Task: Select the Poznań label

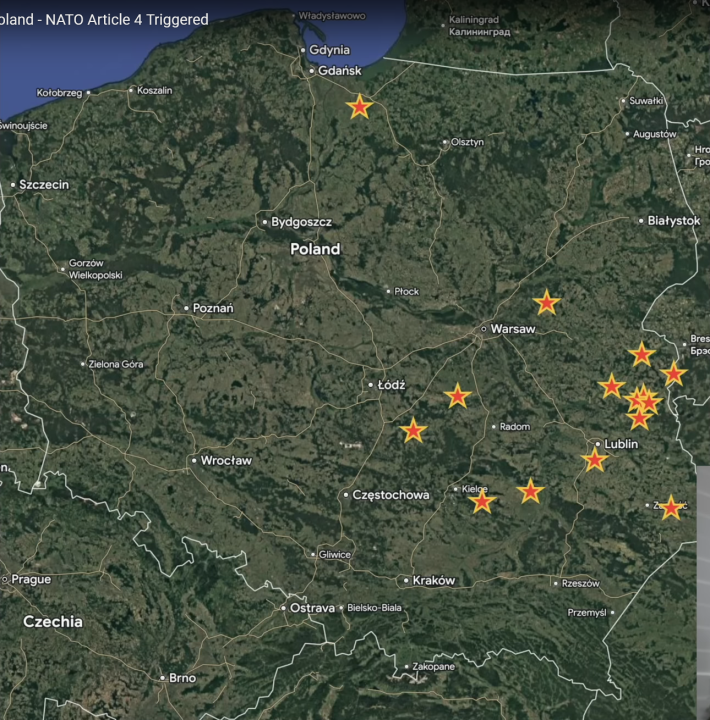Action: tap(213, 308)
